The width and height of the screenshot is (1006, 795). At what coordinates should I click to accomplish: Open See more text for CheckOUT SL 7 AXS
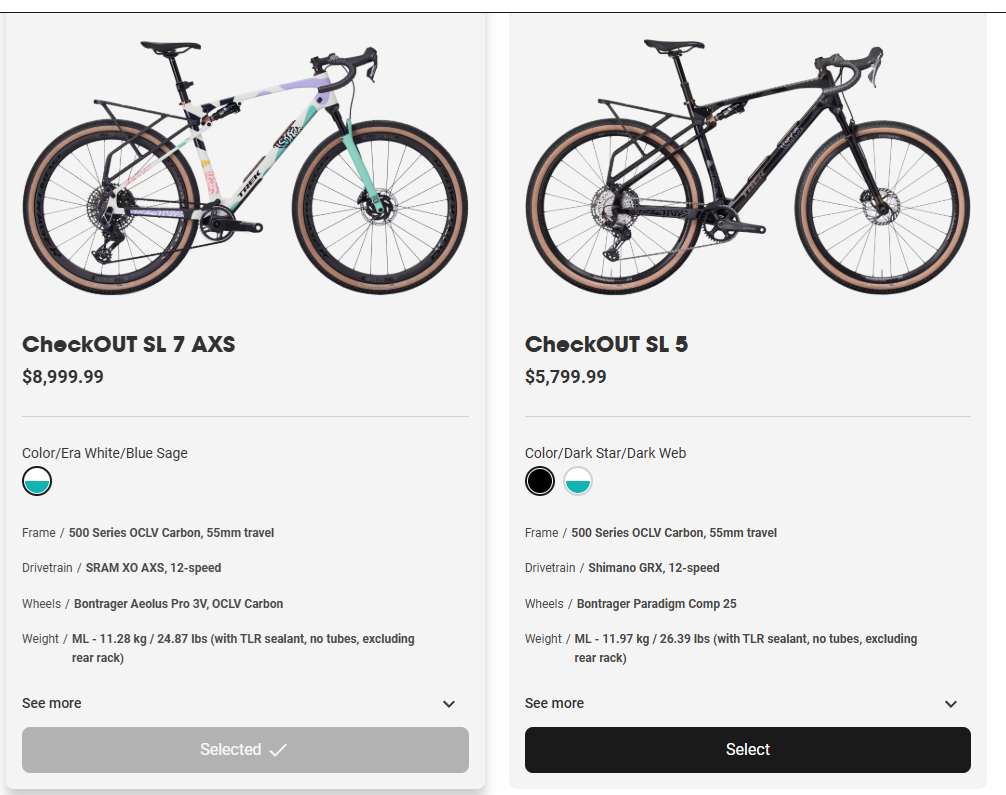click(x=52, y=703)
